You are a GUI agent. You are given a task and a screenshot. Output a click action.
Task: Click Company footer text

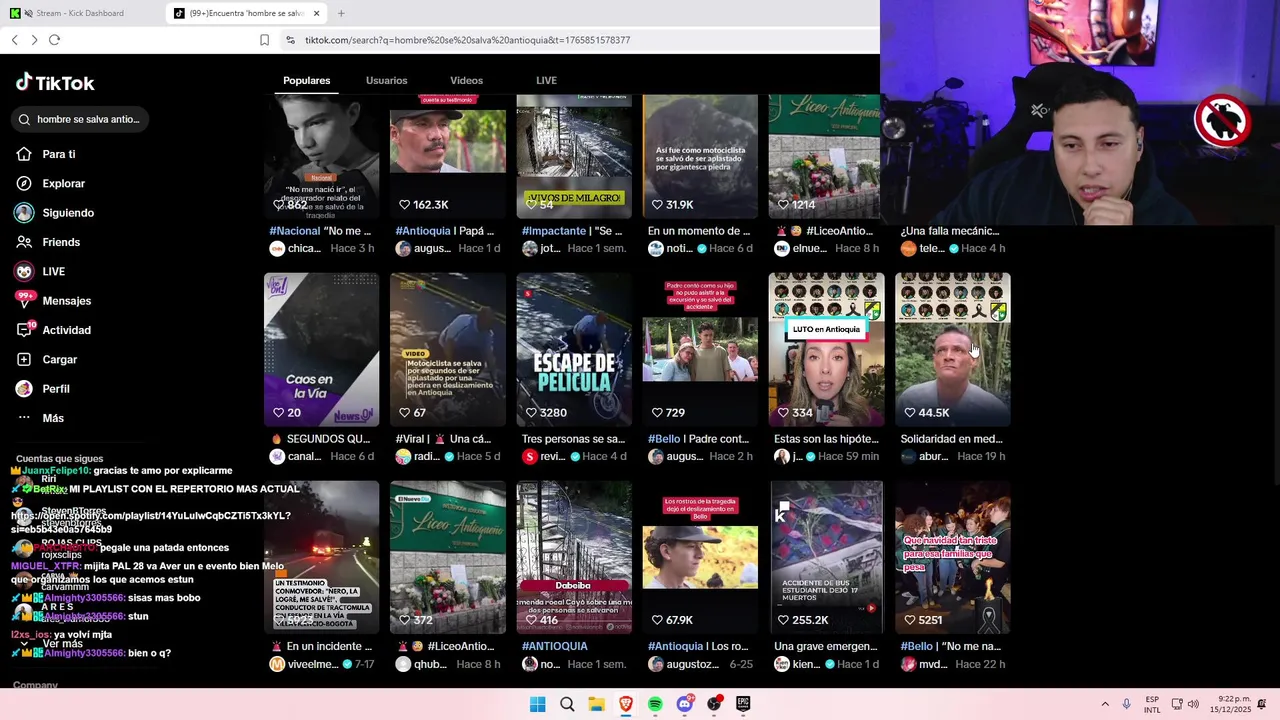pyautogui.click(x=35, y=685)
